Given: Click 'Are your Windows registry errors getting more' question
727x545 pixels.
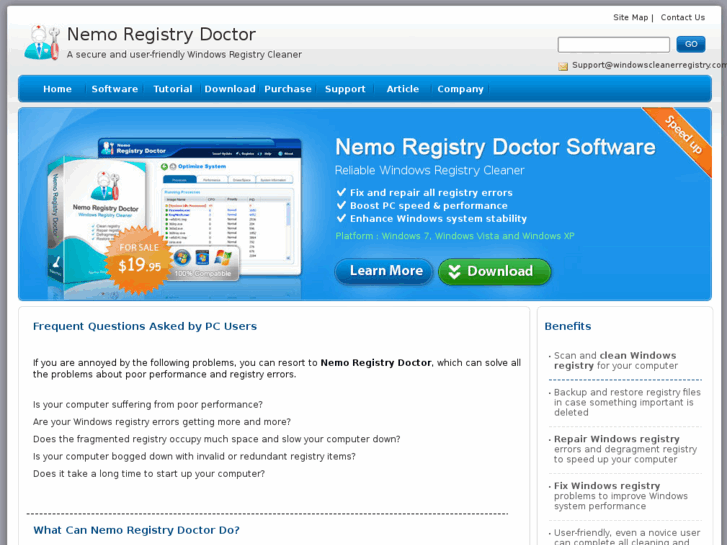Looking at the screenshot, I should pos(162,422).
